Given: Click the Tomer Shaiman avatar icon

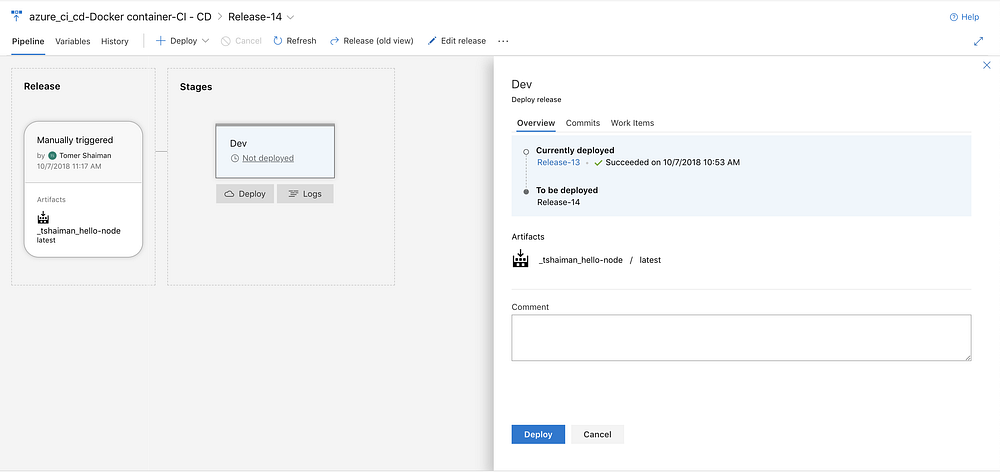Looking at the screenshot, I should click(x=52, y=156).
